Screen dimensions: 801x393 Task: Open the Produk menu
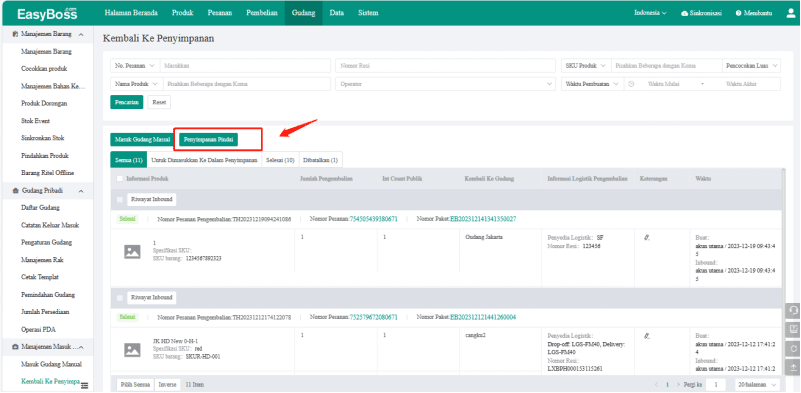pos(182,13)
